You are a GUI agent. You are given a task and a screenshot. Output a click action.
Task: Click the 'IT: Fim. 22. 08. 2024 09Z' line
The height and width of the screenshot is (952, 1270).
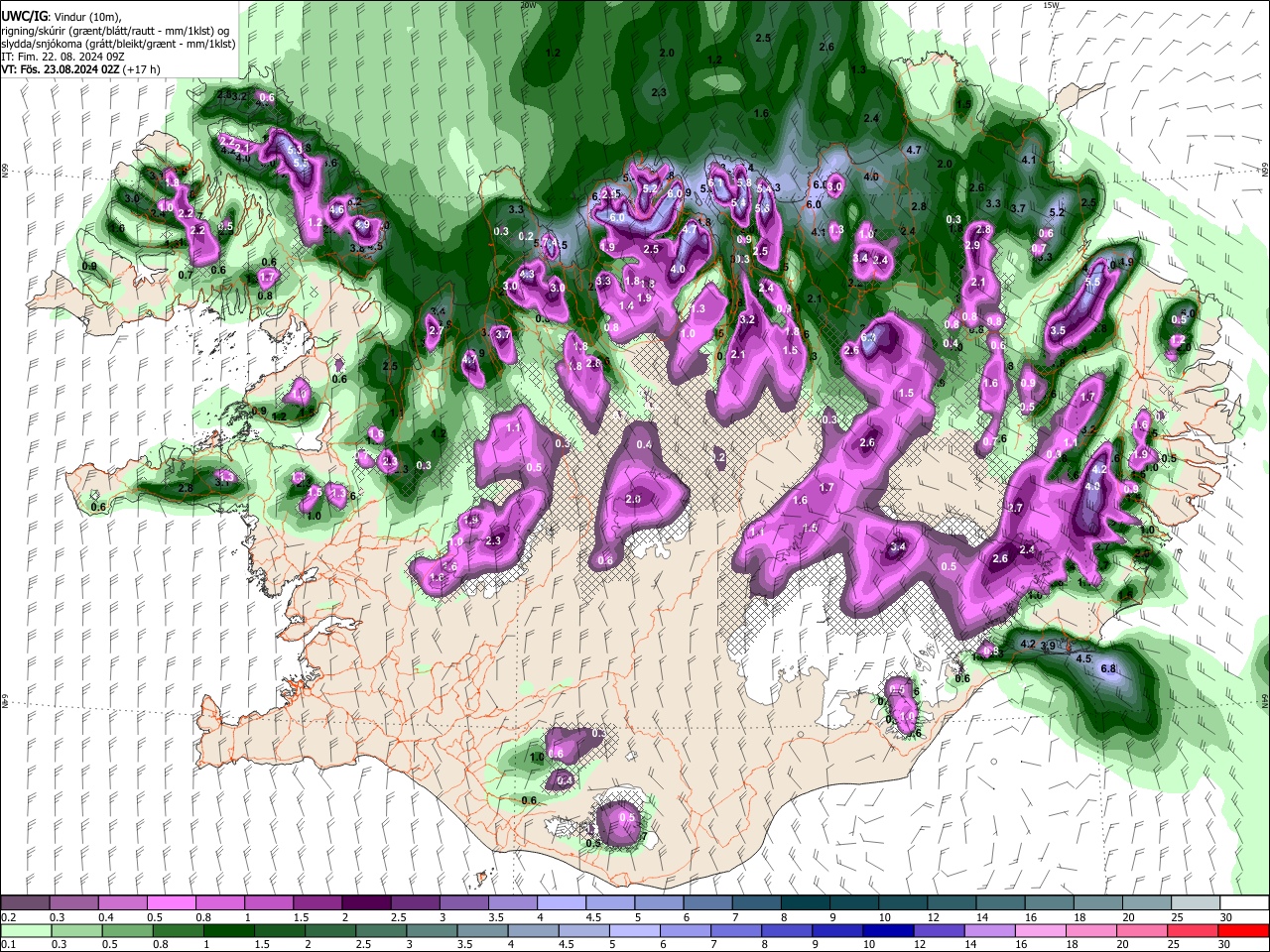point(63,57)
